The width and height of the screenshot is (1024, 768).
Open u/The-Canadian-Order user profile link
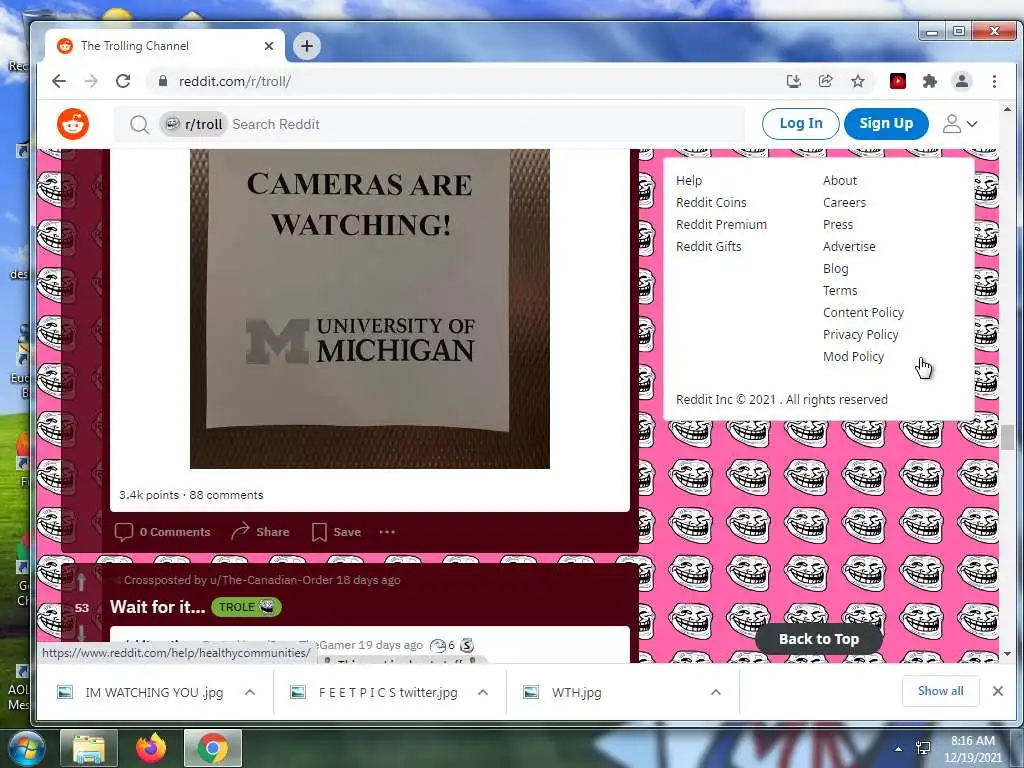coord(271,580)
